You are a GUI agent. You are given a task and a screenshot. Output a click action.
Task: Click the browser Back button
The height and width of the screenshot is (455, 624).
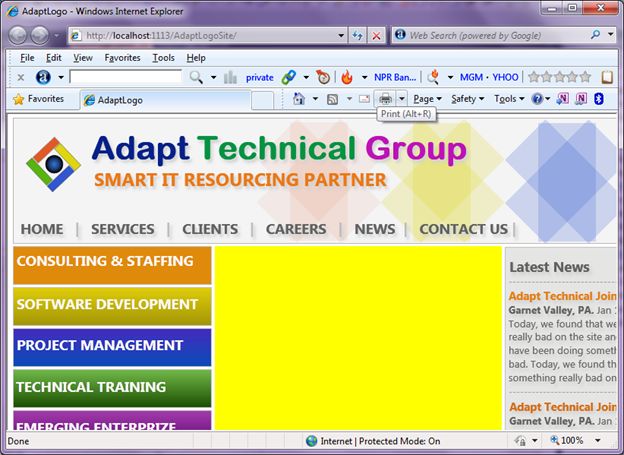coord(18,35)
